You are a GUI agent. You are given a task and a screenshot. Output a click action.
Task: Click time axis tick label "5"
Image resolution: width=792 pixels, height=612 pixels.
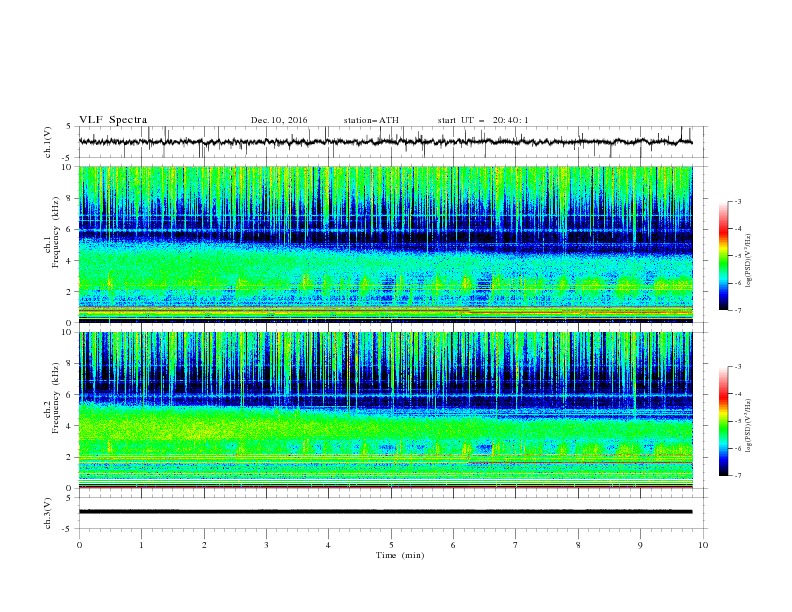391,545
